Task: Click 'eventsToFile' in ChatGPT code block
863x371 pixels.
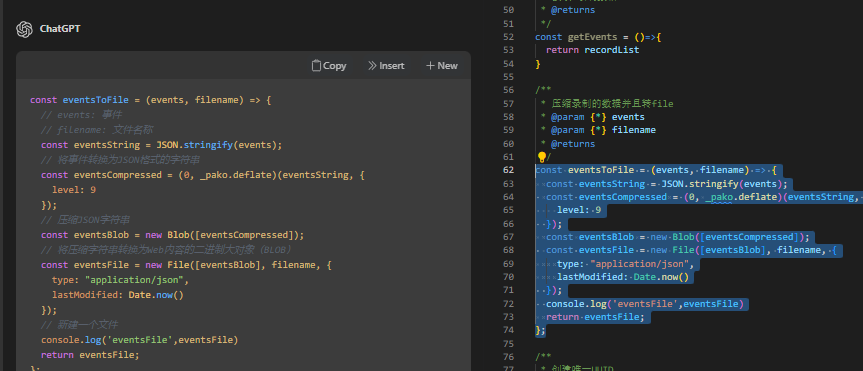Action: (x=95, y=100)
